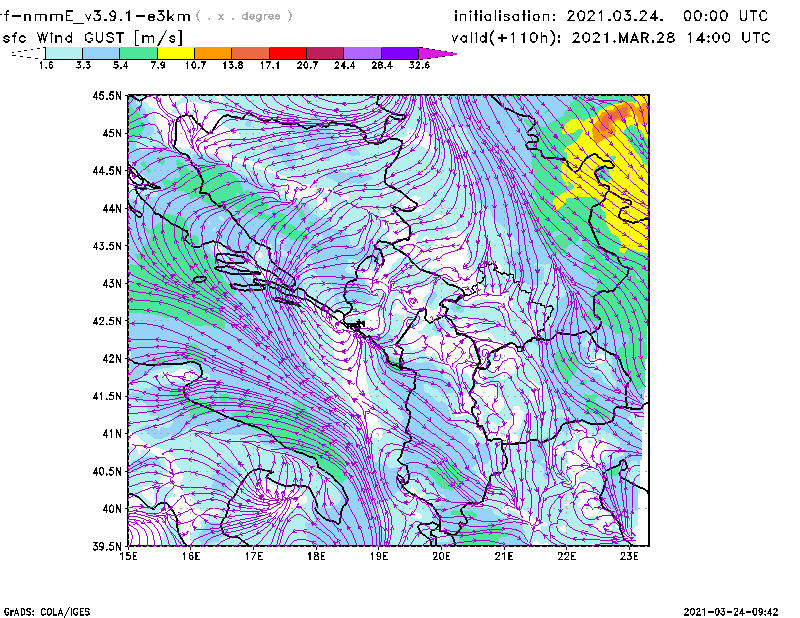Click the 42N latitude label
800x618 pixels.
(112, 359)
